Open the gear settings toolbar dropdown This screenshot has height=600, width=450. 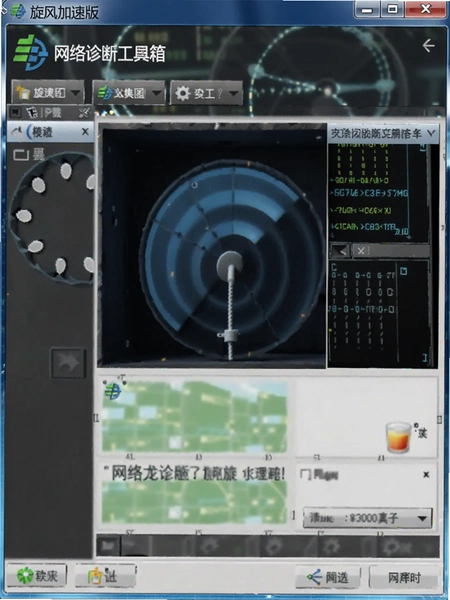206,93
